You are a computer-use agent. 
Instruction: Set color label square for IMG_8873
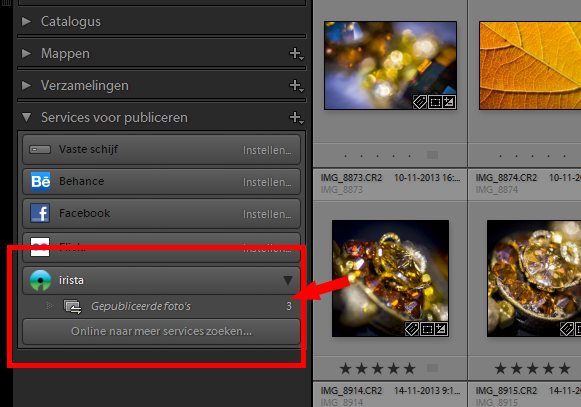pos(432,155)
